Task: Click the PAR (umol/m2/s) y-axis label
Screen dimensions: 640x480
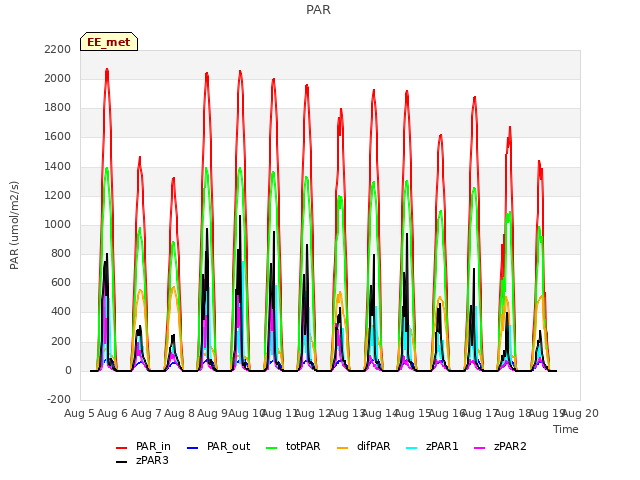Action: (14, 225)
